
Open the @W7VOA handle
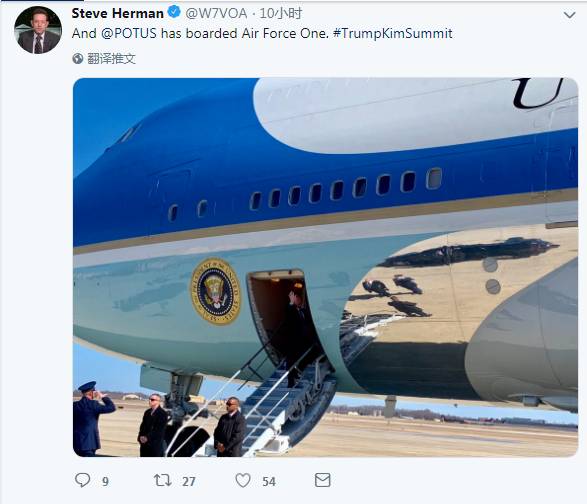(x=216, y=13)
